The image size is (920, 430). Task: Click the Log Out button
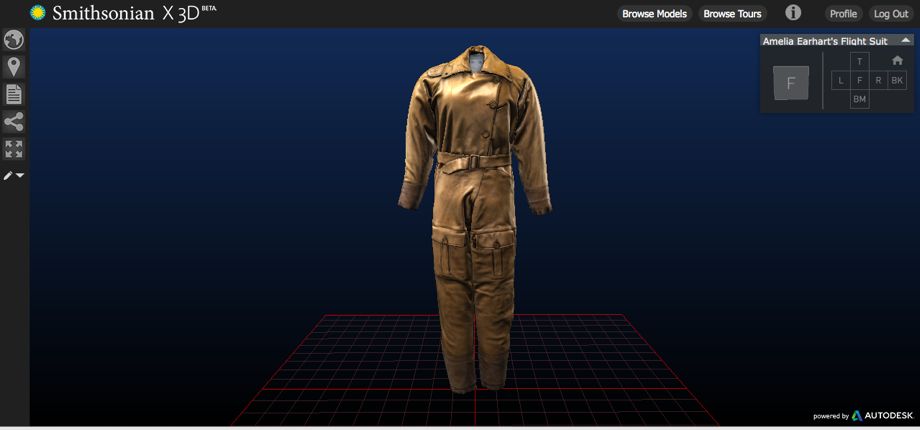890,14
